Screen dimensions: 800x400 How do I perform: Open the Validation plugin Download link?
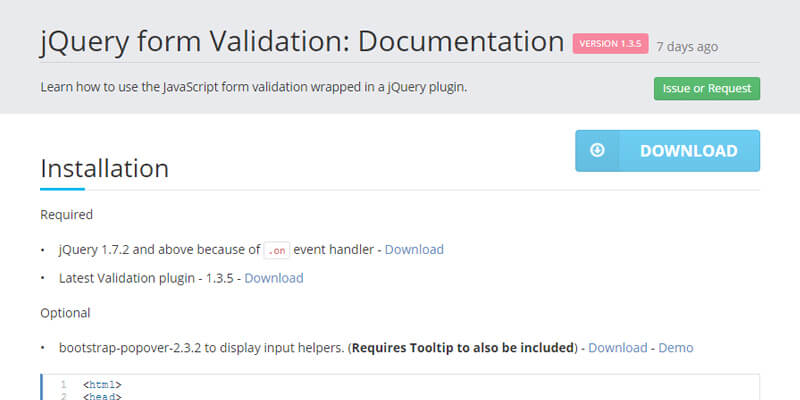click(274, 278)
